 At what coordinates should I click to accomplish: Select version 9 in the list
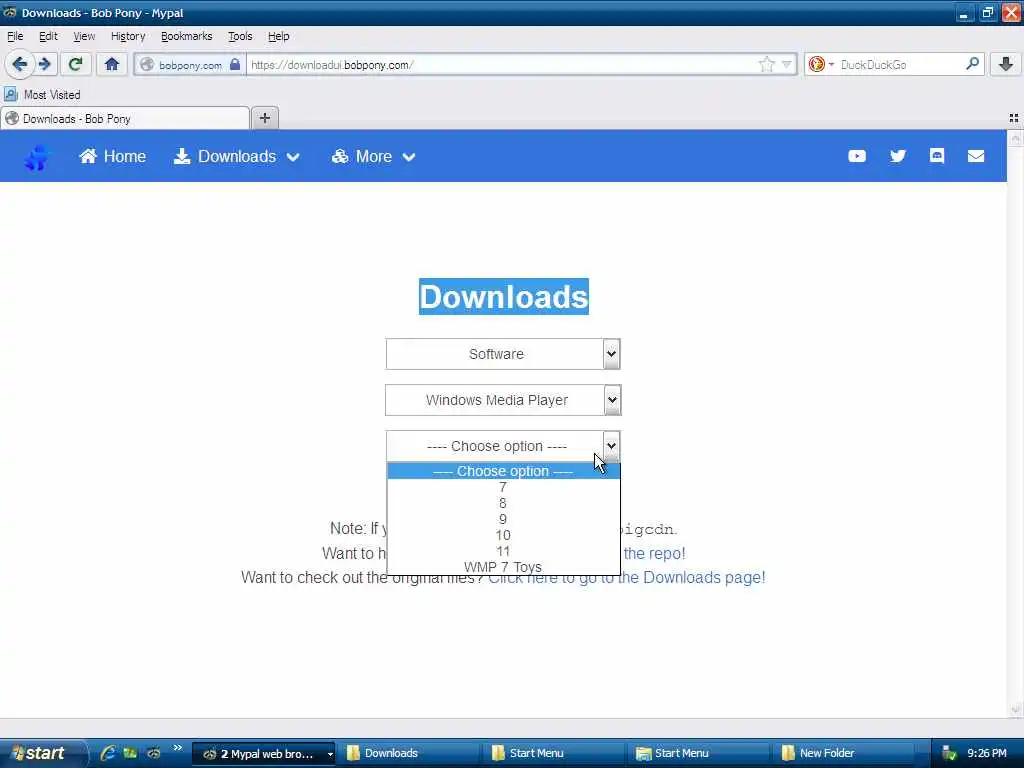click(503, 519)
